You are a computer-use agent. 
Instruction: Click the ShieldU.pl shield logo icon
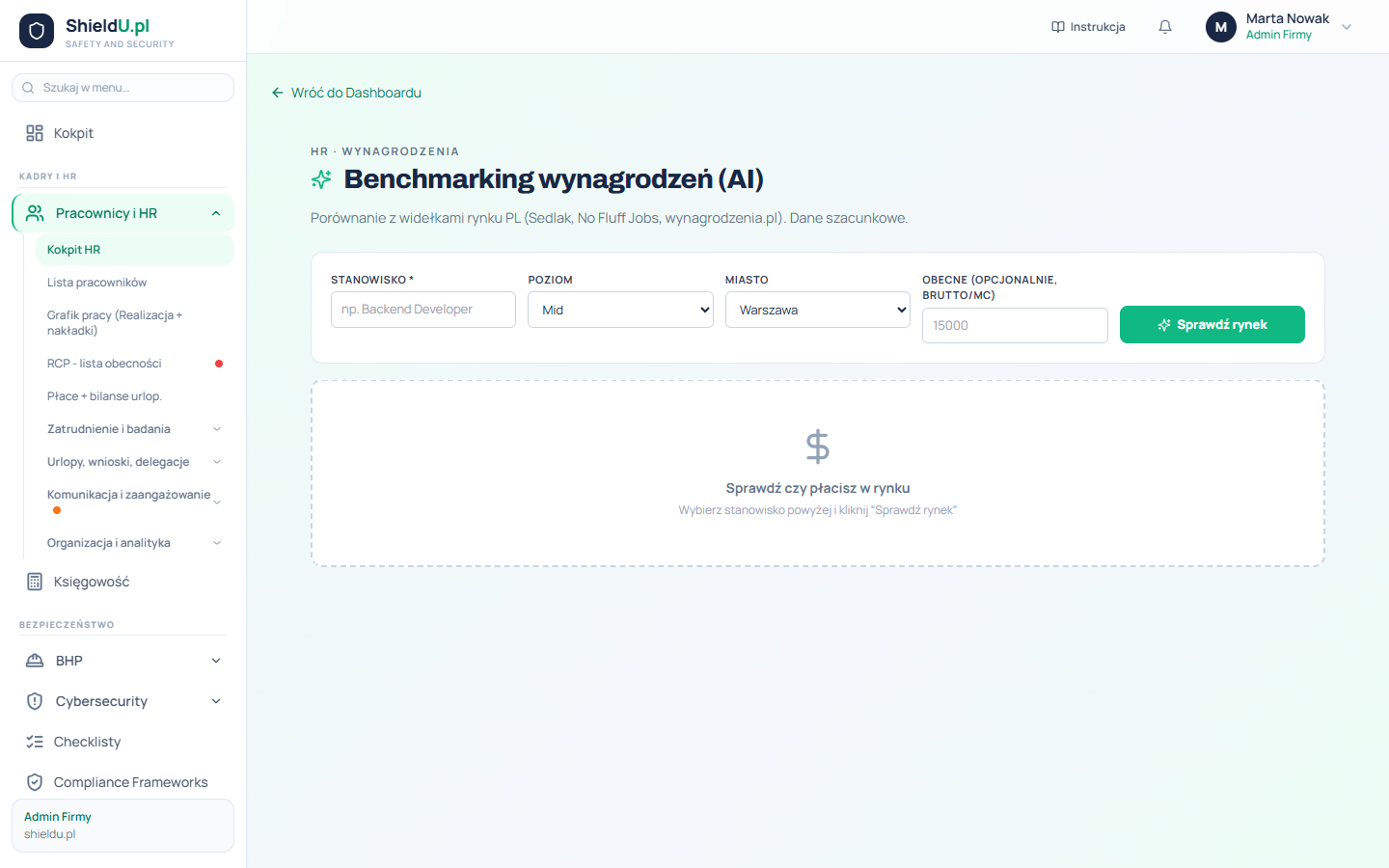[37, 31]
